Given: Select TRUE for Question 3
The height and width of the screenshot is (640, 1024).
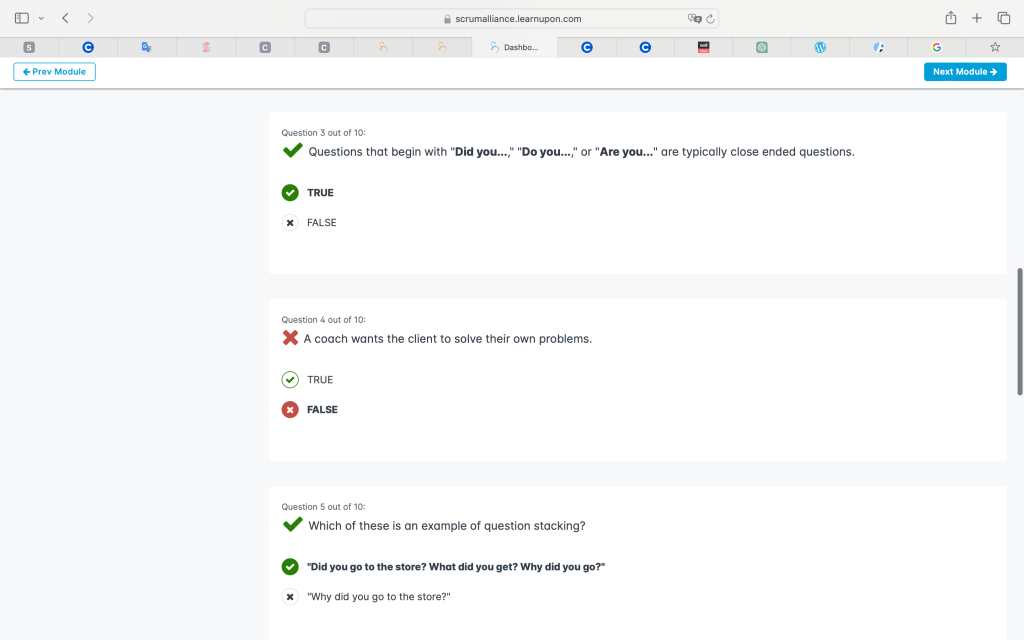Looking at the screenshot, I should point(290,193).
